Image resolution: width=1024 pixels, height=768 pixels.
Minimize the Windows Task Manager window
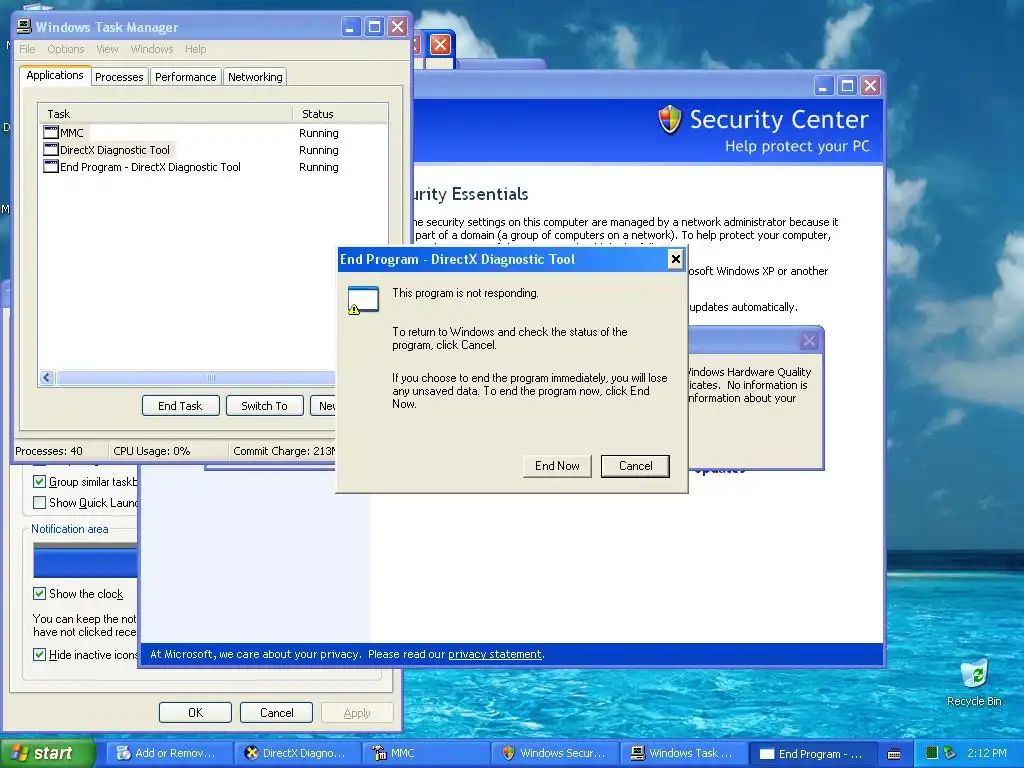[351, 27]
